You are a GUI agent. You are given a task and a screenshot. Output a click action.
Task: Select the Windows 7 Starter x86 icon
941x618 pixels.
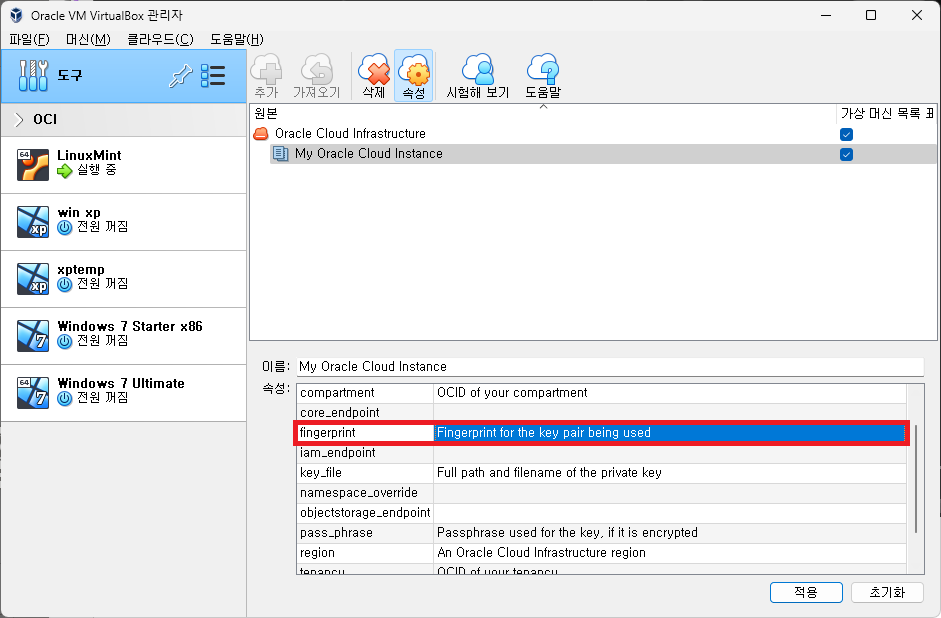[32, 335]
